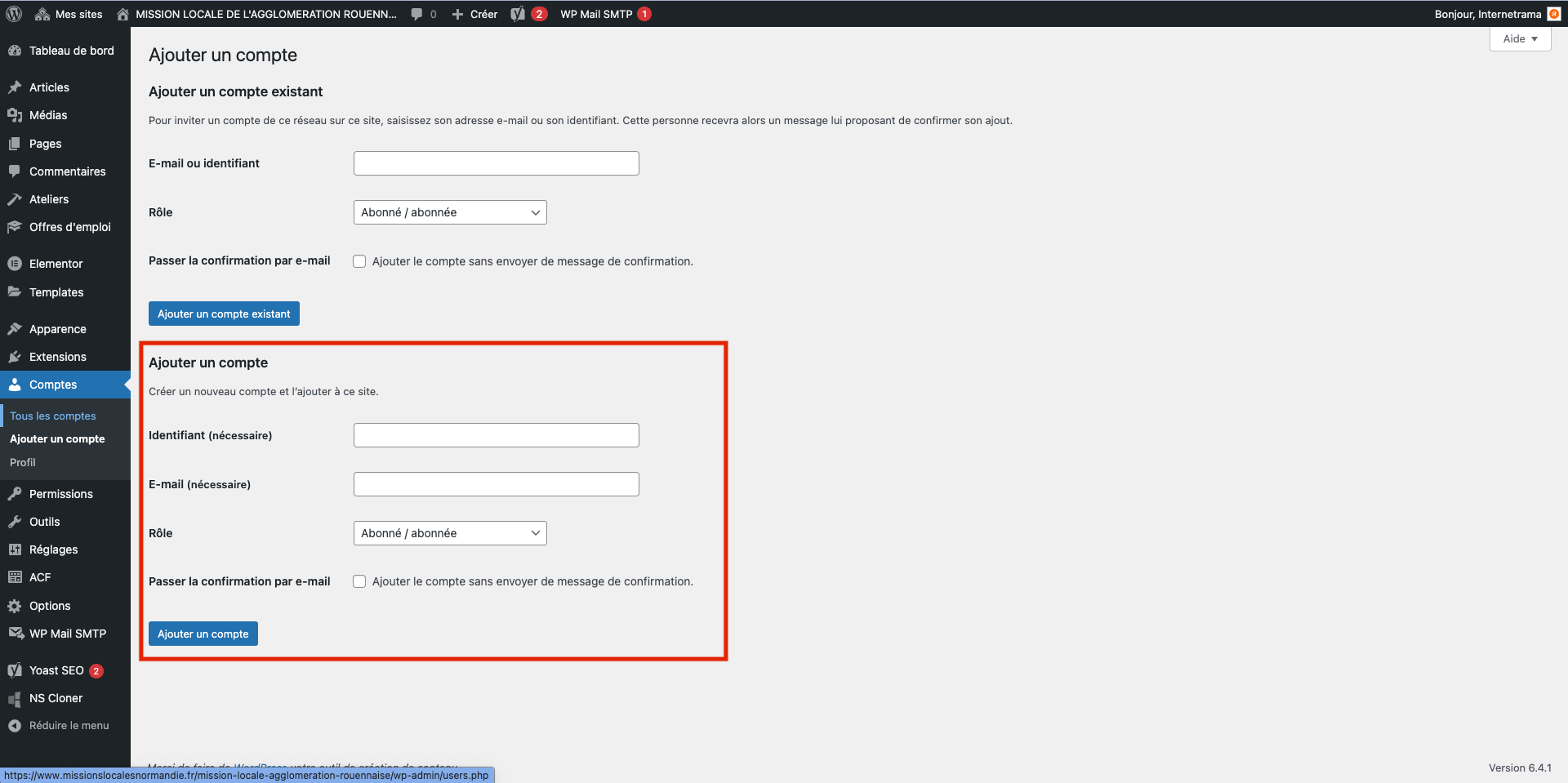1568x783 pixels.
Task: Enable skip confirmation checkbox for existing account
Action: tap(359, 261)
